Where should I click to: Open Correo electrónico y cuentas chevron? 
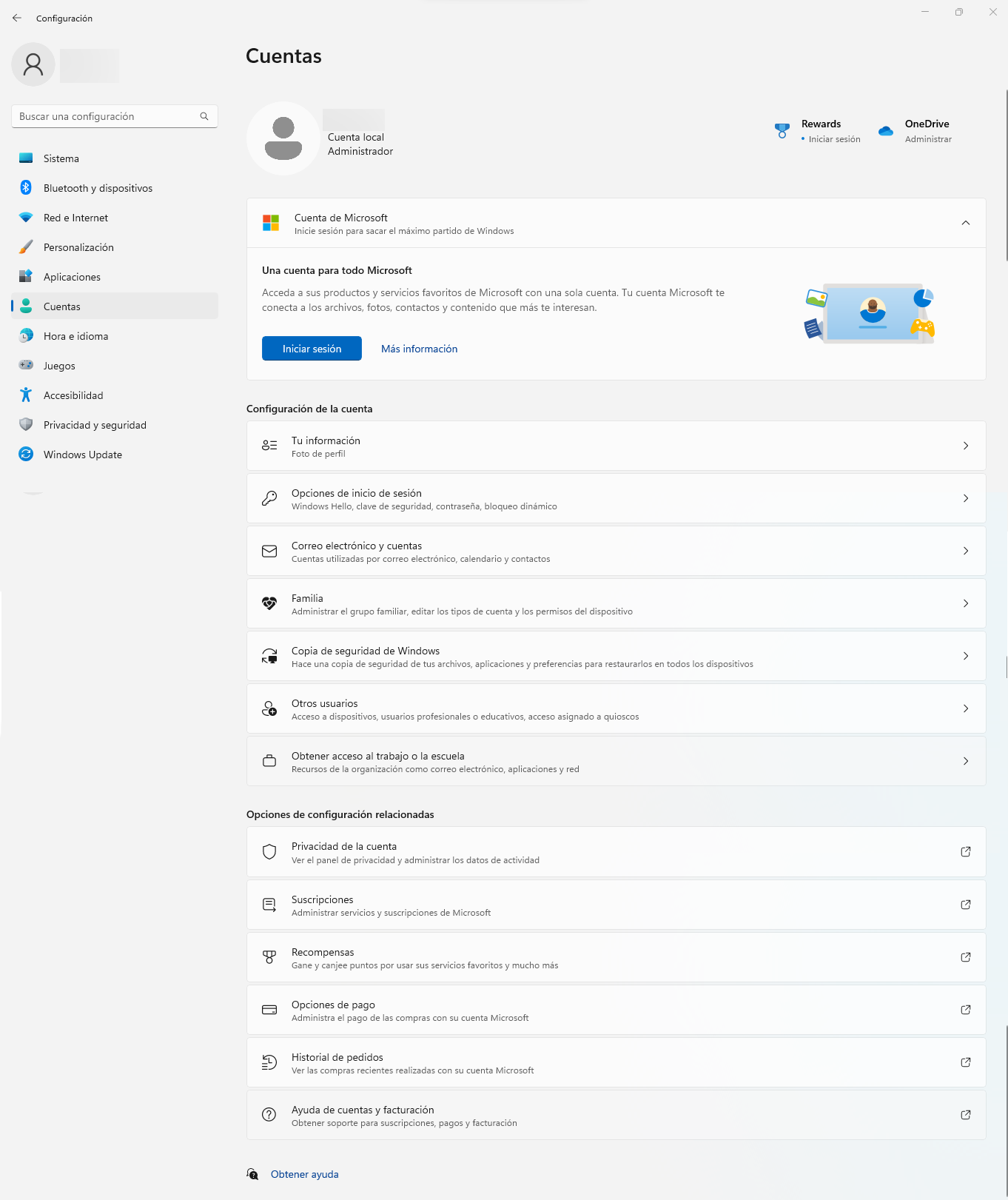point(966,551)
